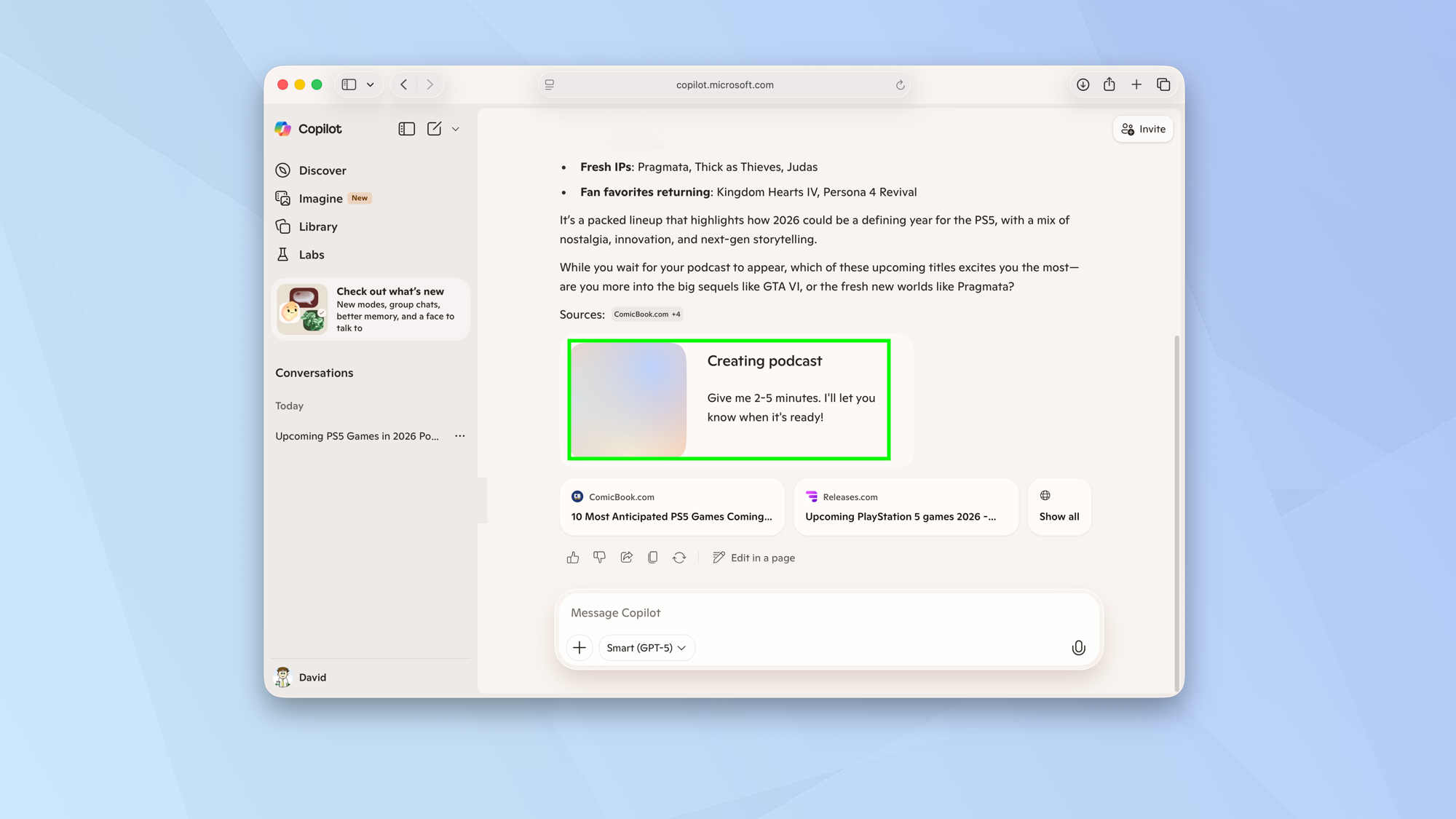Image resolution: width=1456 pixels, height=819 pixels.
Task: Like the response with the thumbs up icon
Action: pos(573,557)
